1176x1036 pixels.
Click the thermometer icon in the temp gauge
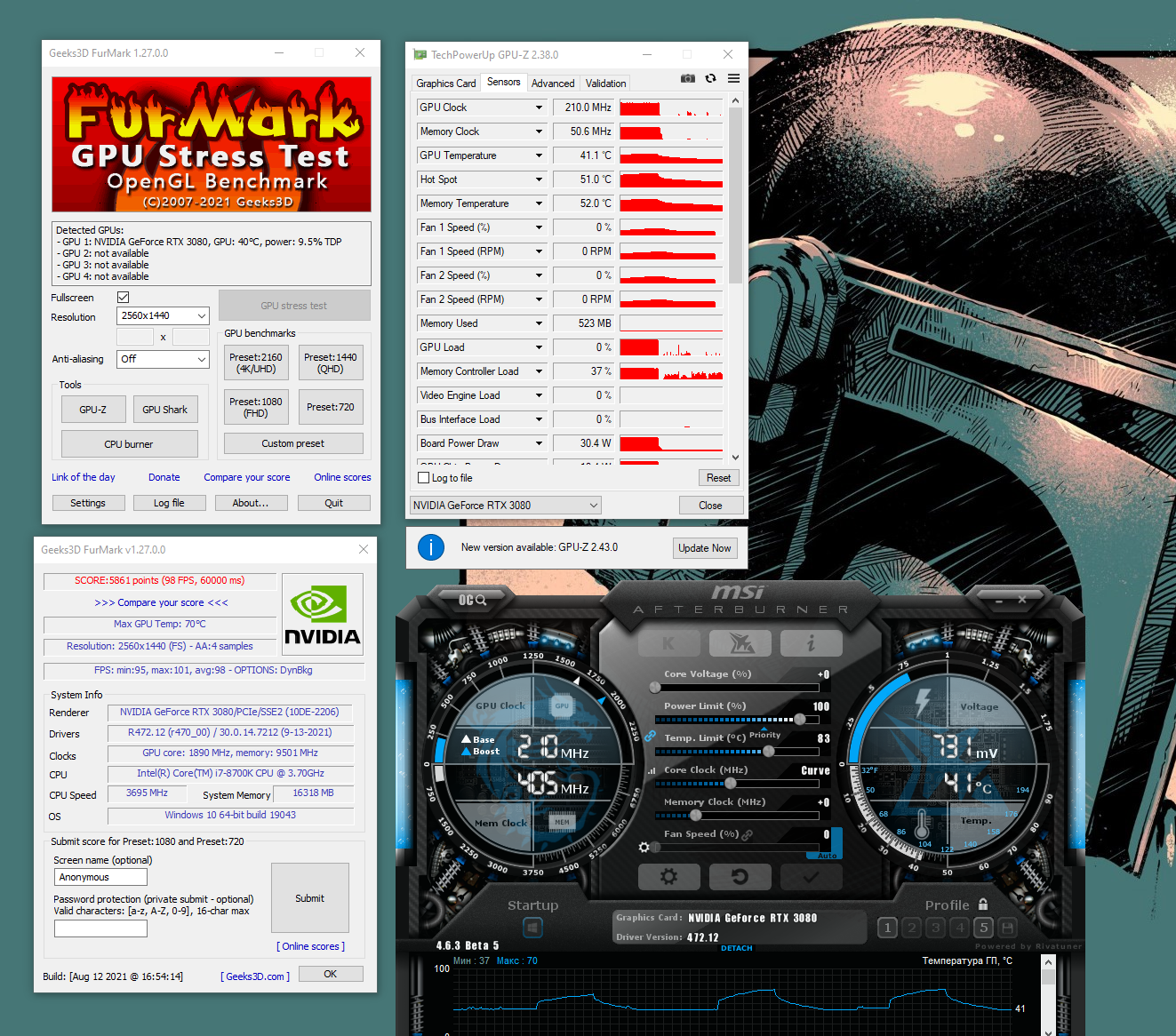pyautogui.click(x=923, y=823)
